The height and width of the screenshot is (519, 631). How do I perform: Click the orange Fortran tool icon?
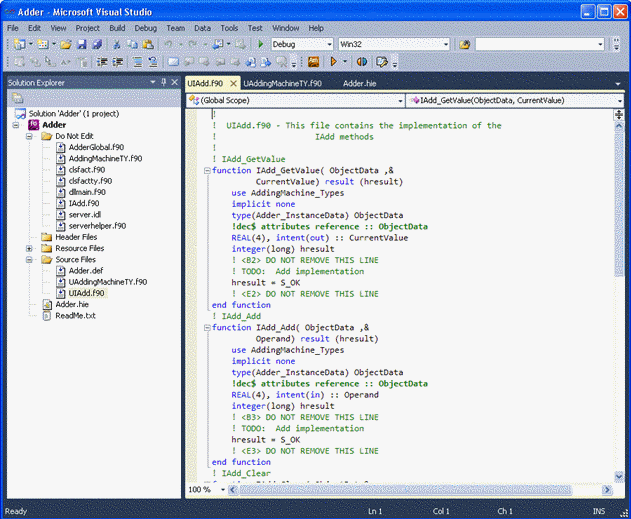coord(313,62)
